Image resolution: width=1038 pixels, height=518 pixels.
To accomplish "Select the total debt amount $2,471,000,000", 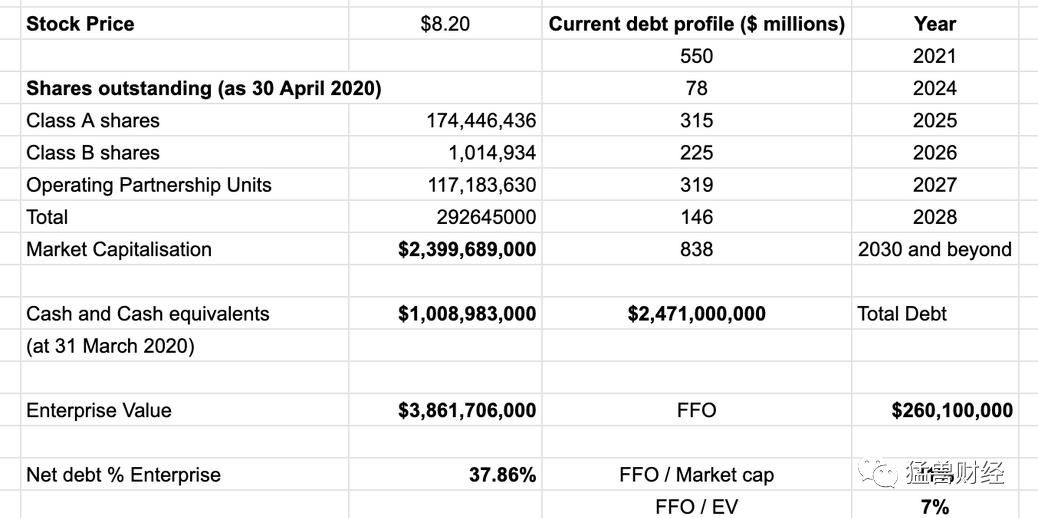I will point(696,314).
